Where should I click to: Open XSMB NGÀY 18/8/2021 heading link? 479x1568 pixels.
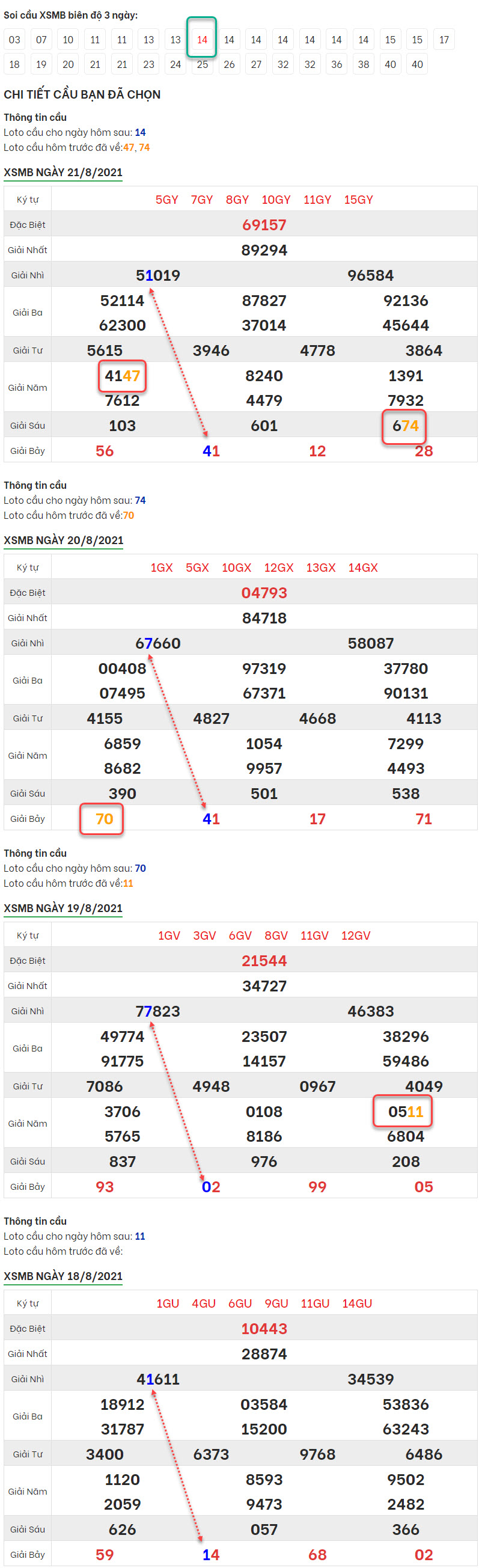pos(63,1275)
